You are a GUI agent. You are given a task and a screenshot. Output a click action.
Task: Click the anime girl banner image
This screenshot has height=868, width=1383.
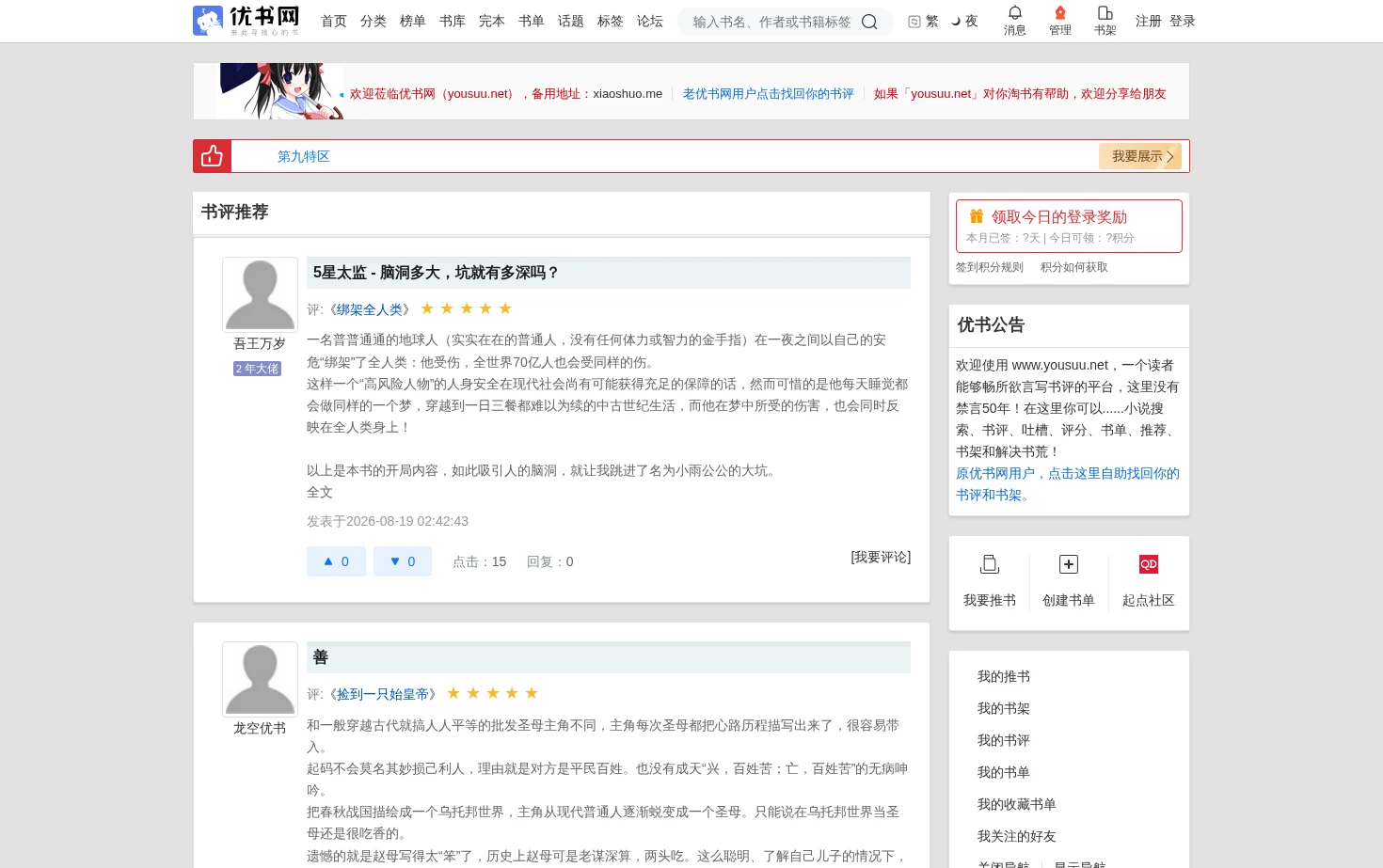280,91
